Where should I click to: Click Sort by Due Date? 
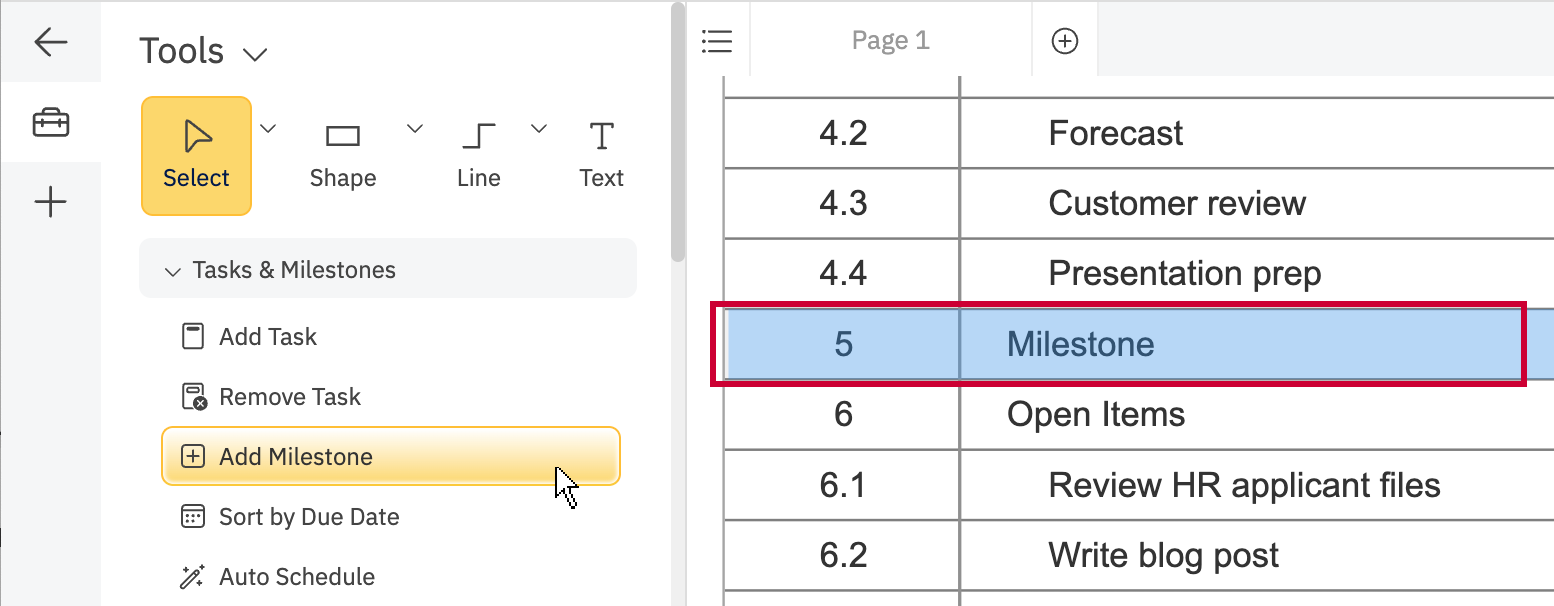point(308,517)
